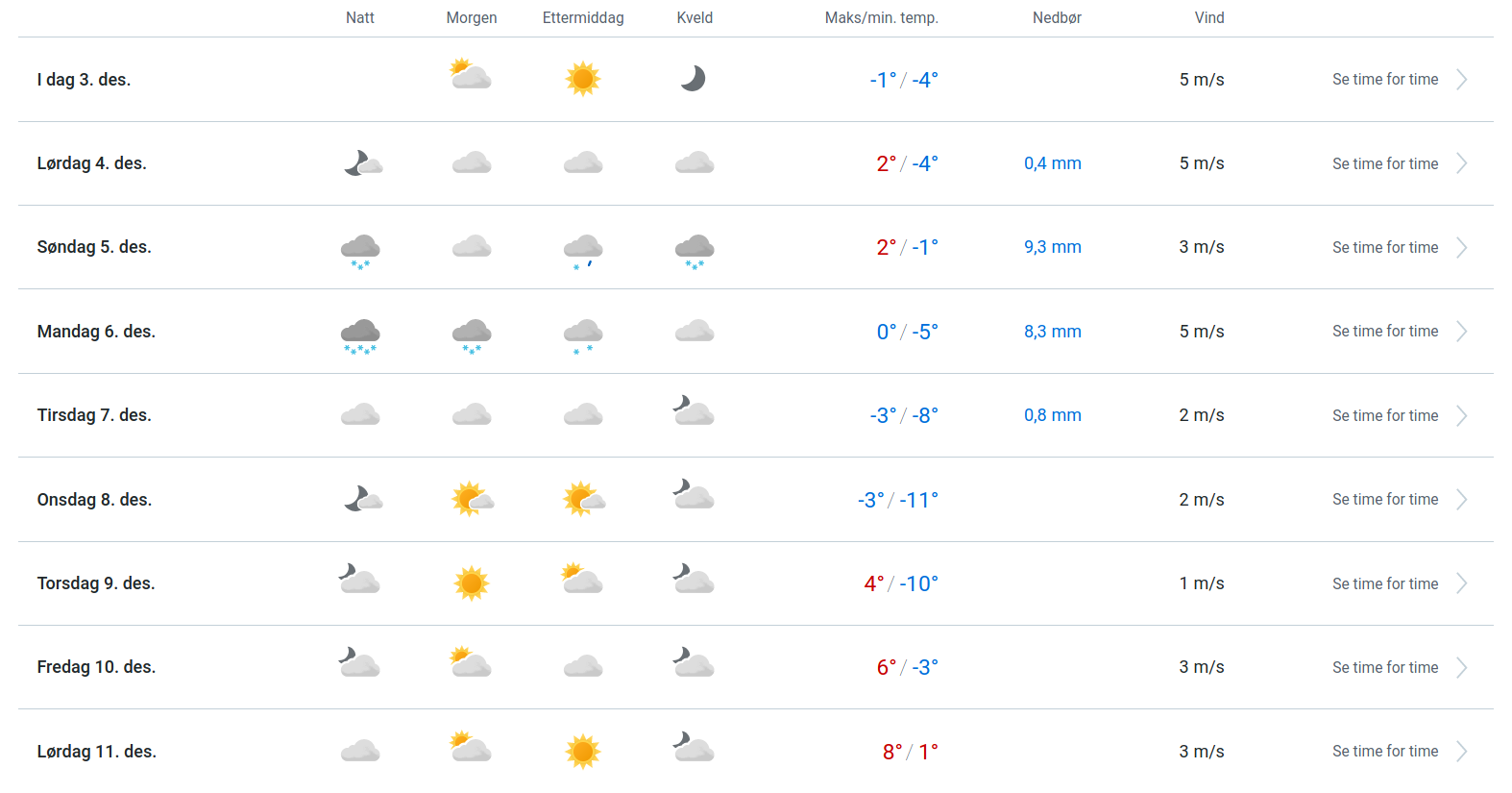Open "Se time for time" for Mandag 6. des.
The width and height of the screenshot is (1512, 793).
click(x=1385, y=332)
